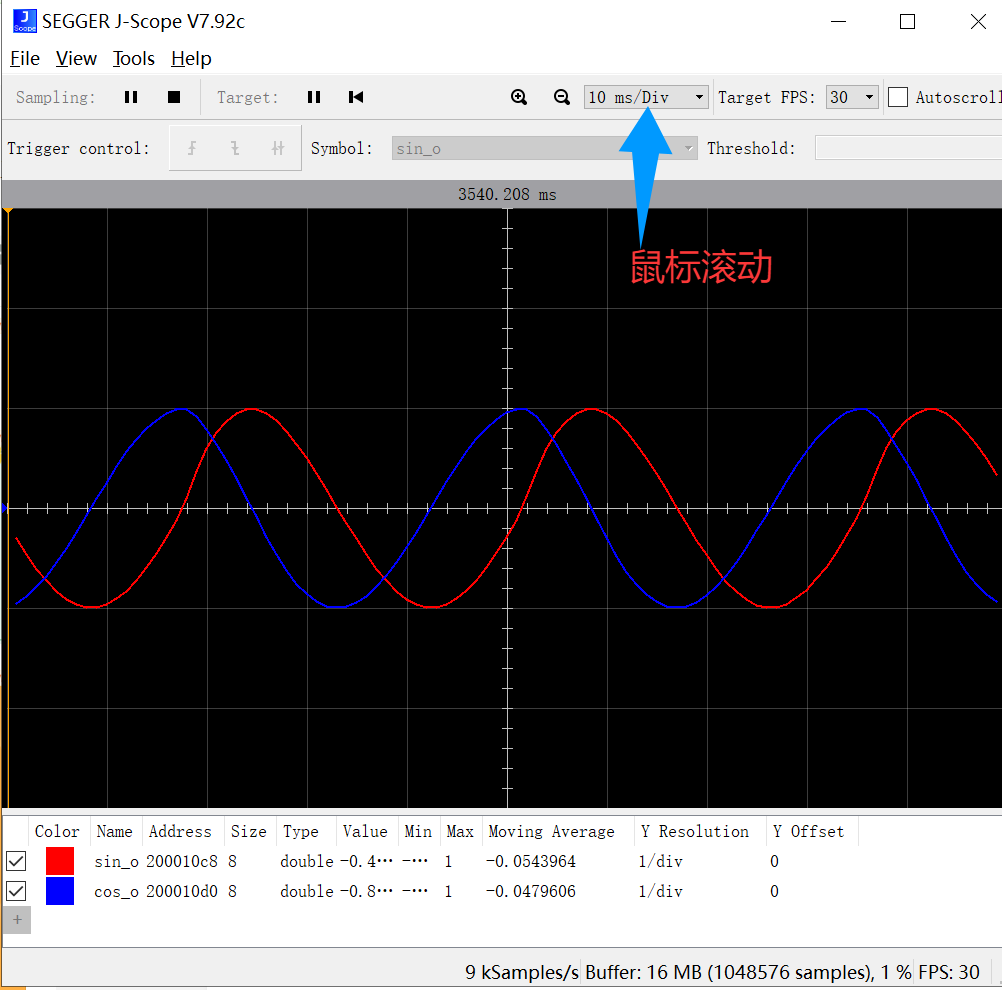Click the J-Scope application icon
This screenshot has height=990, width=1002.
coord(25,21)
